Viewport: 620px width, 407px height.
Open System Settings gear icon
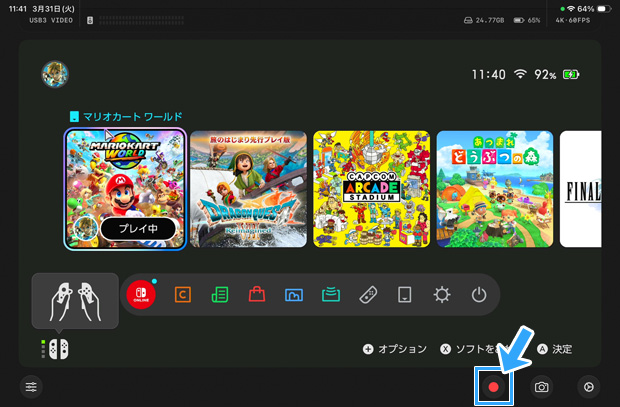tap(442, 295)
